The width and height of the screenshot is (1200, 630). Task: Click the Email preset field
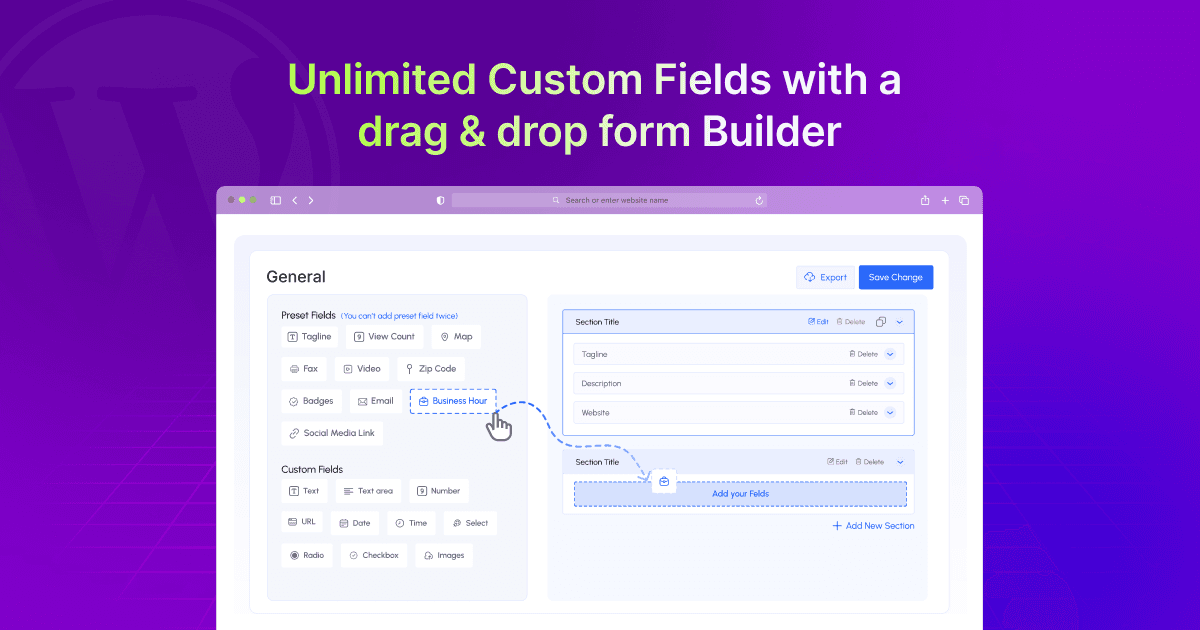click(x=375, y=400)
